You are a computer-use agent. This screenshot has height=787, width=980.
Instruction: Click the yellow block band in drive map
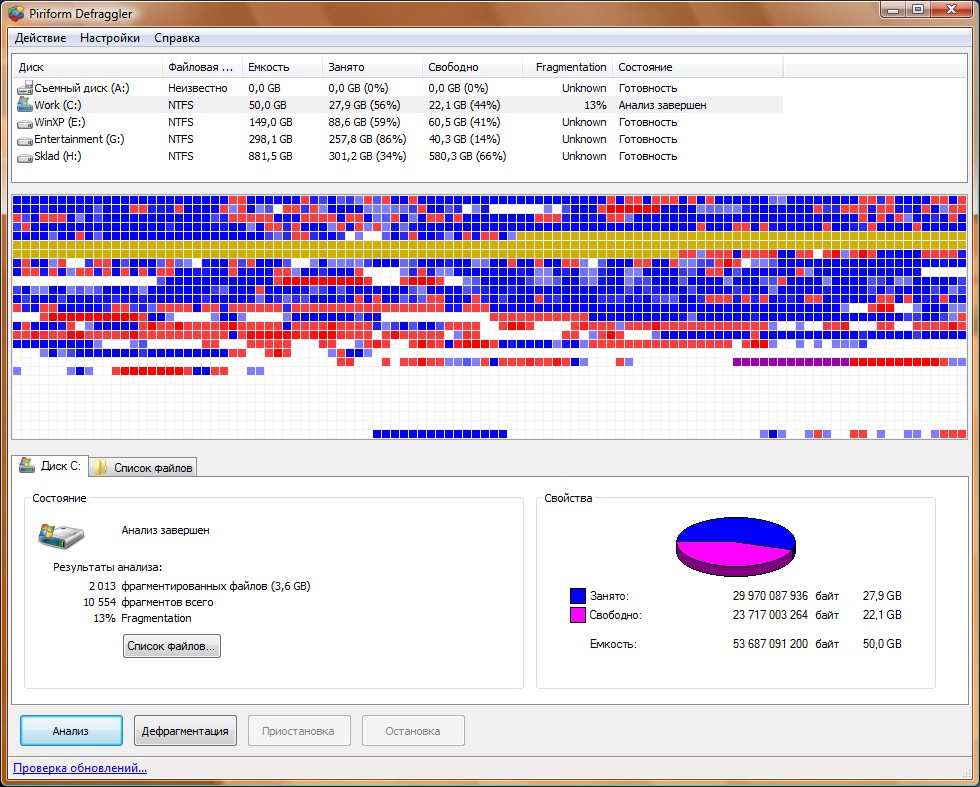[x=489, y=246]
